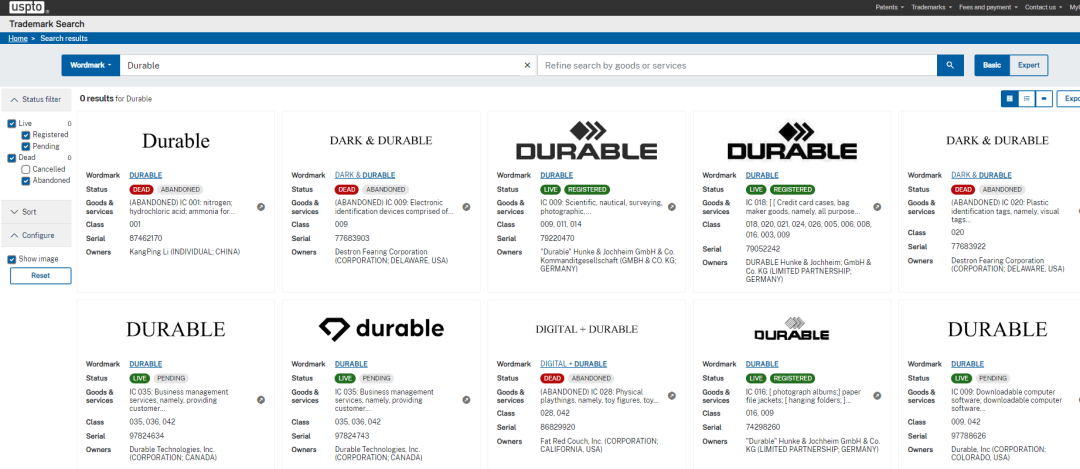
Task: Disable the Show image checkbox
Action: click(12, 259)
